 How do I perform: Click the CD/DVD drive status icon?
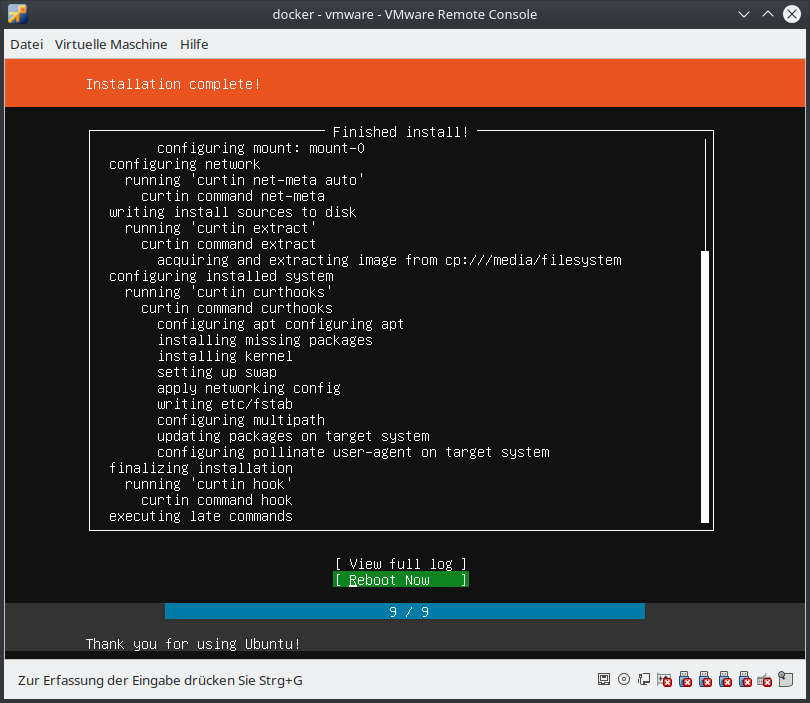(624, 680)
